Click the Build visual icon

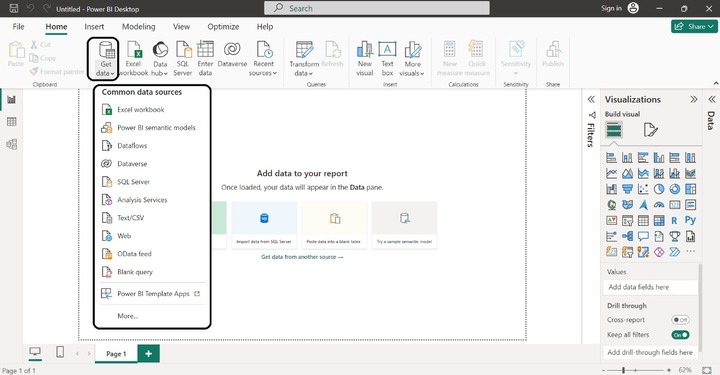pyautogui.click(x=614, y=130)
